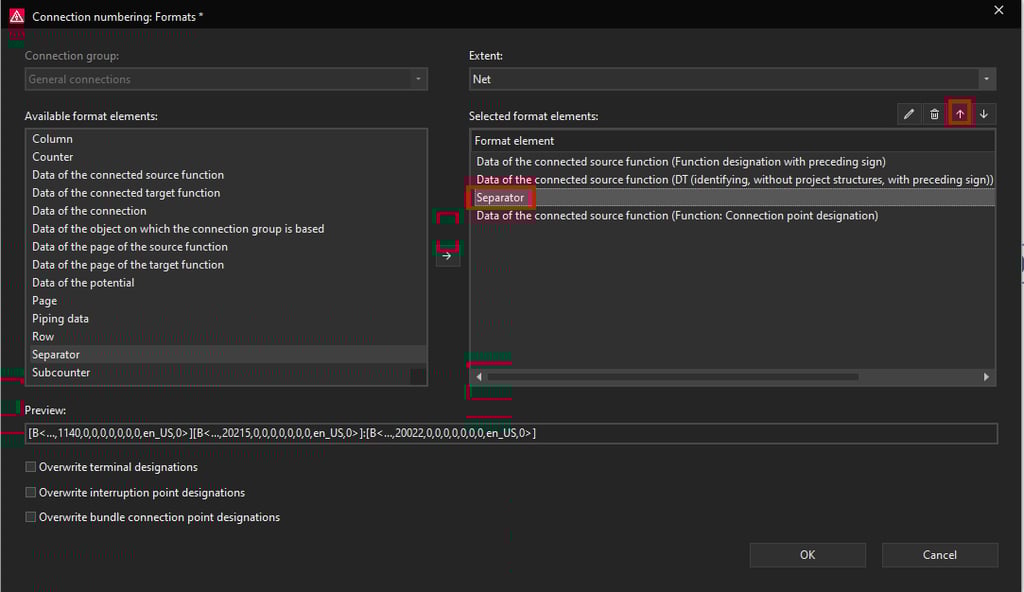
Task: Add element with right-arrow transfer button
Action: click(x=447, y=256)
